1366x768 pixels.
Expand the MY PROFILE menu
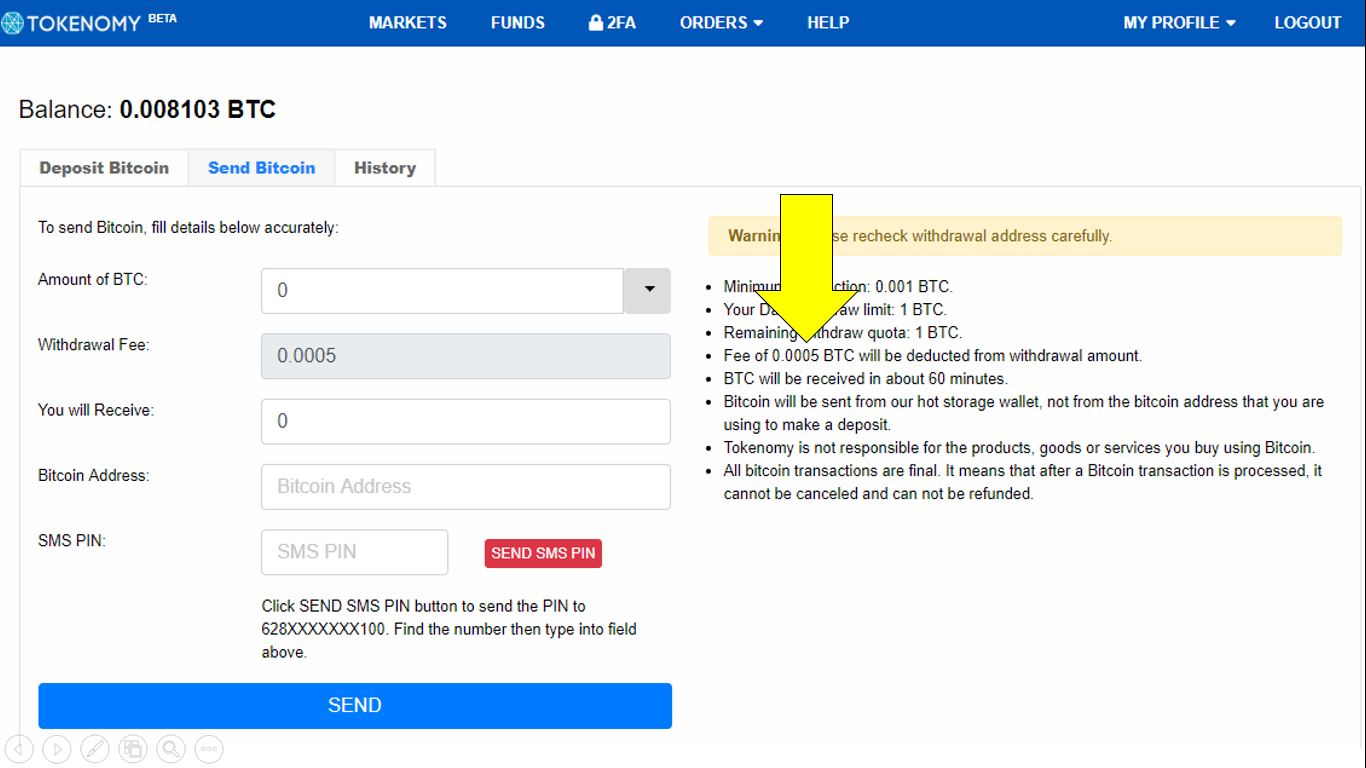click(x=1179, y=22)
